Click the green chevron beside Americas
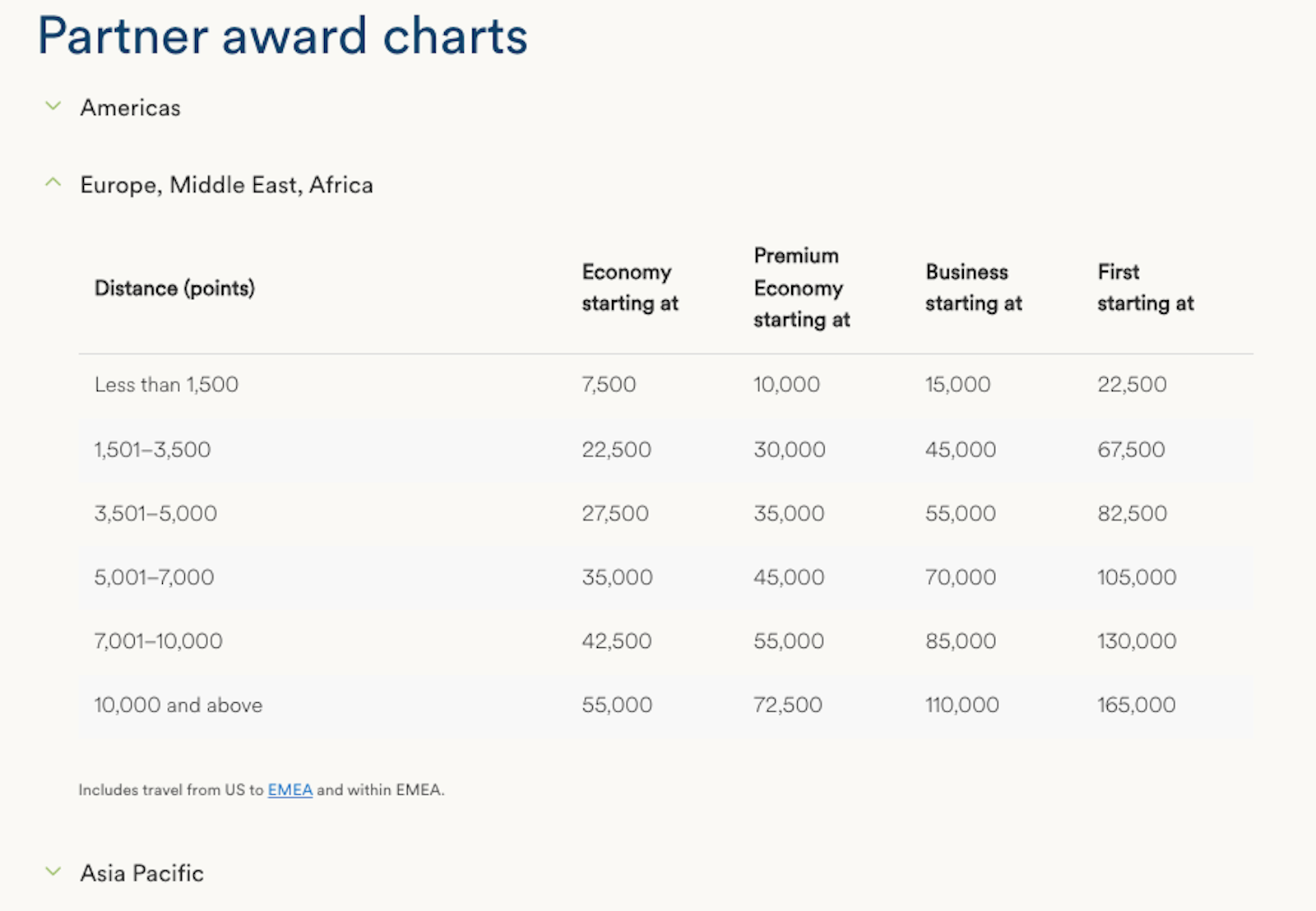This screenshot has height=911, width=1316. click(x=53, y=105)
